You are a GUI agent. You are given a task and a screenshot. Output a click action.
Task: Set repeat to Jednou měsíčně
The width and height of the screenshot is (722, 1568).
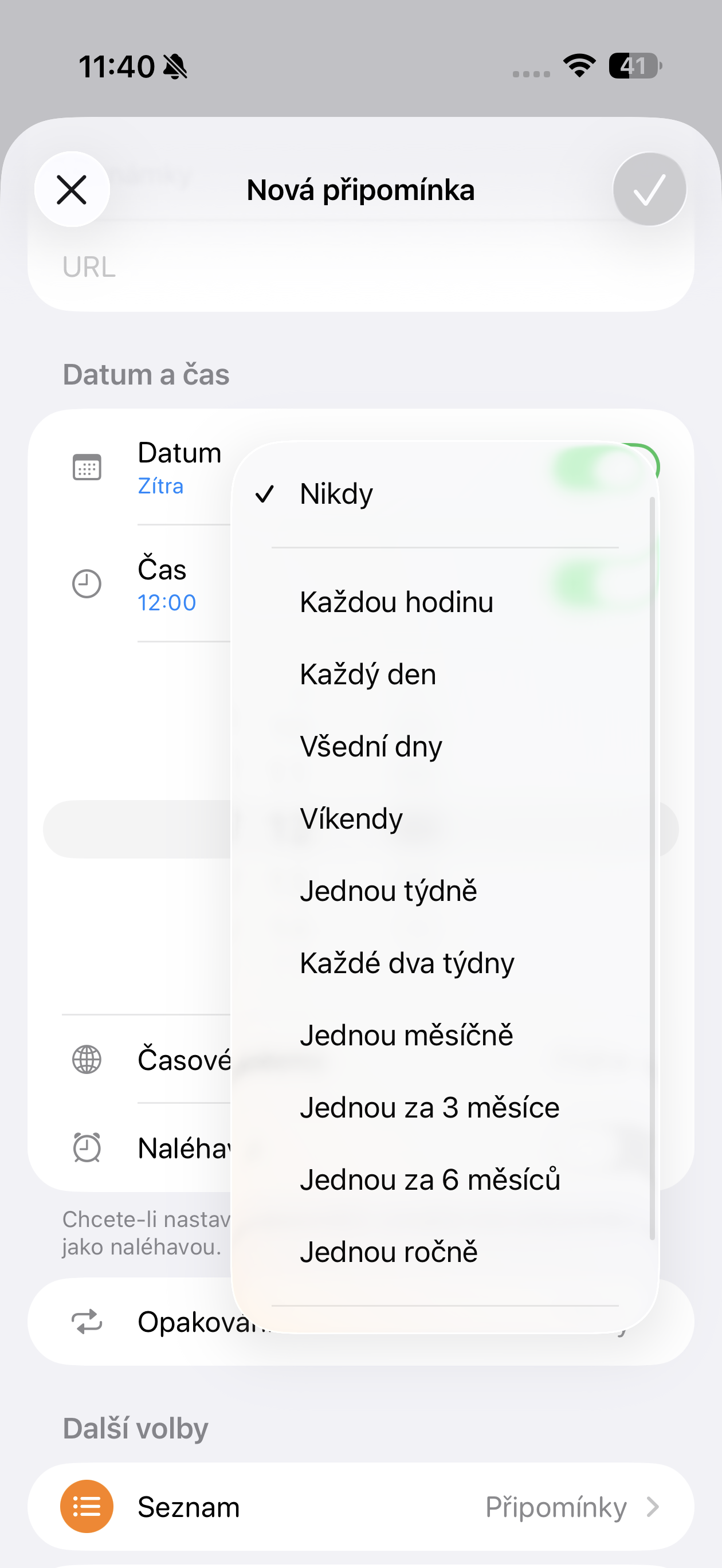[x=406, y=1036]
